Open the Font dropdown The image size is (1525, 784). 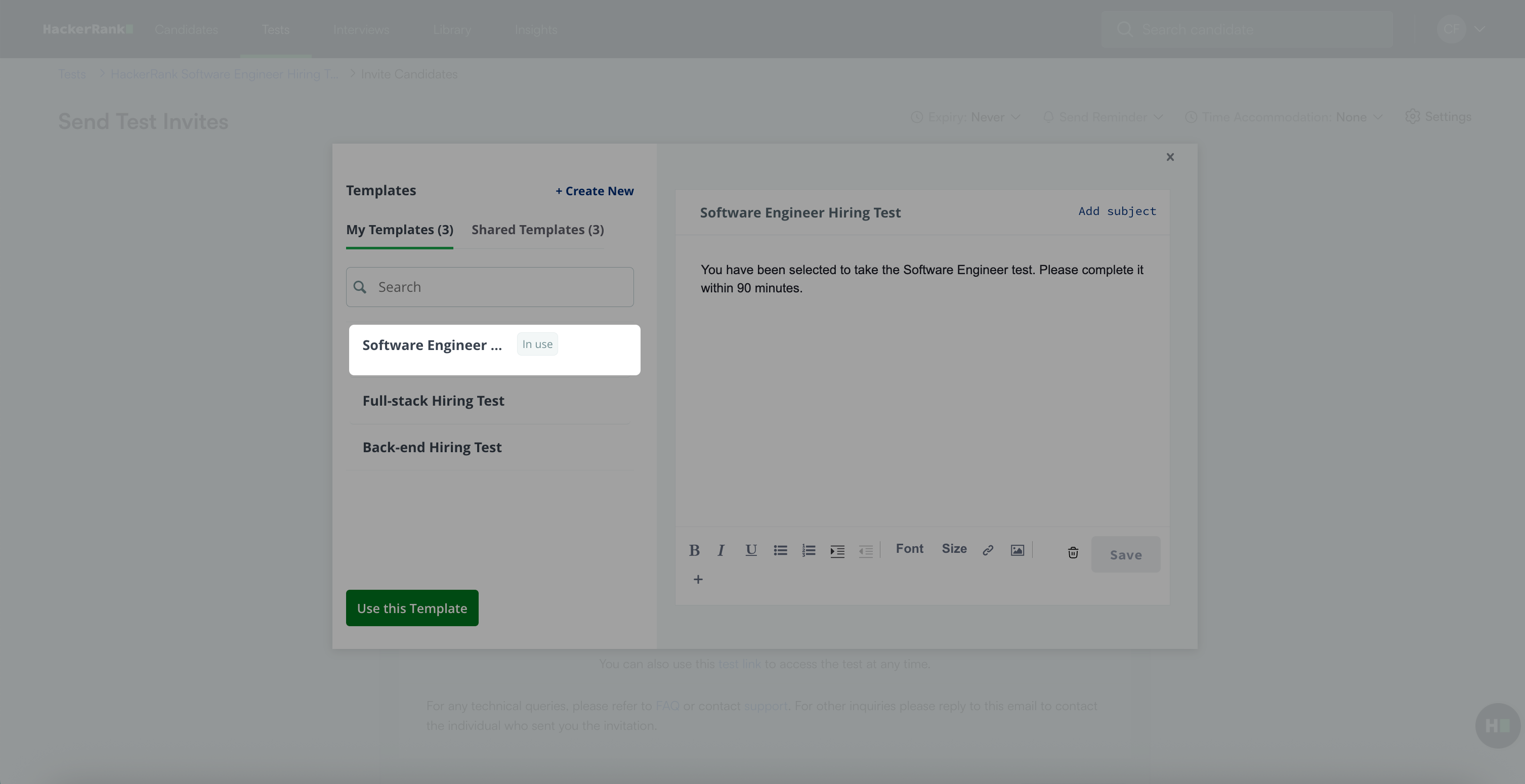pyautogui.click(x=909, y=549)
